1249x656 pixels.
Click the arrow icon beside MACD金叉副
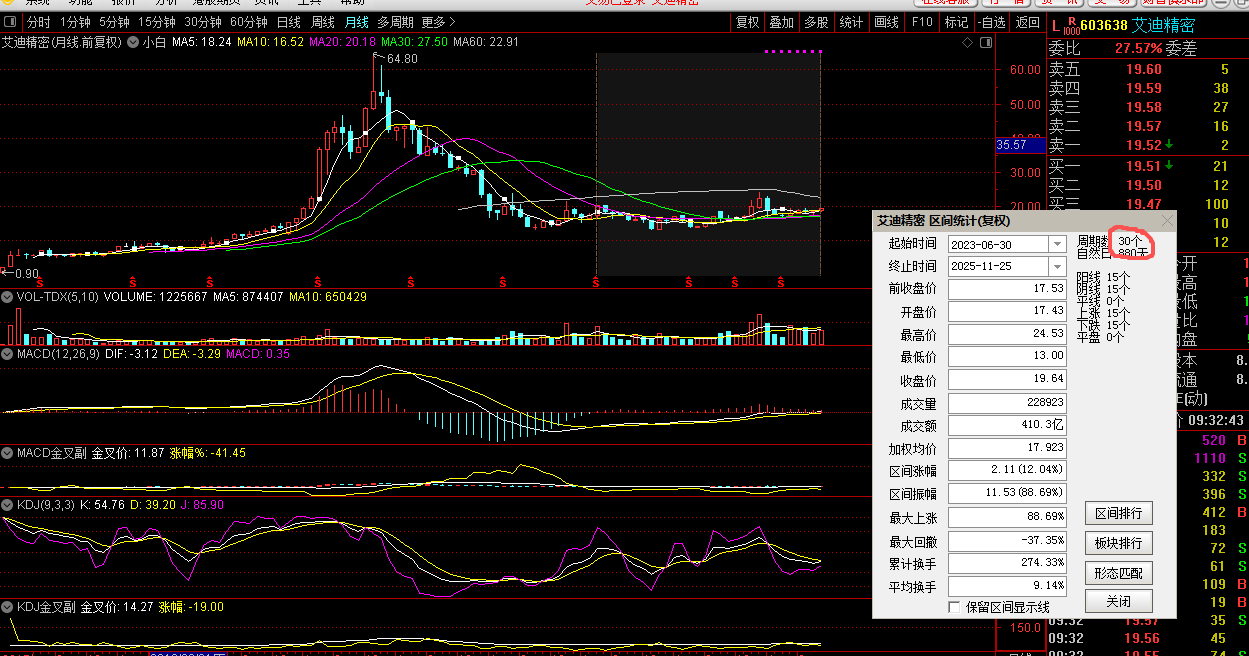(8, 453)
